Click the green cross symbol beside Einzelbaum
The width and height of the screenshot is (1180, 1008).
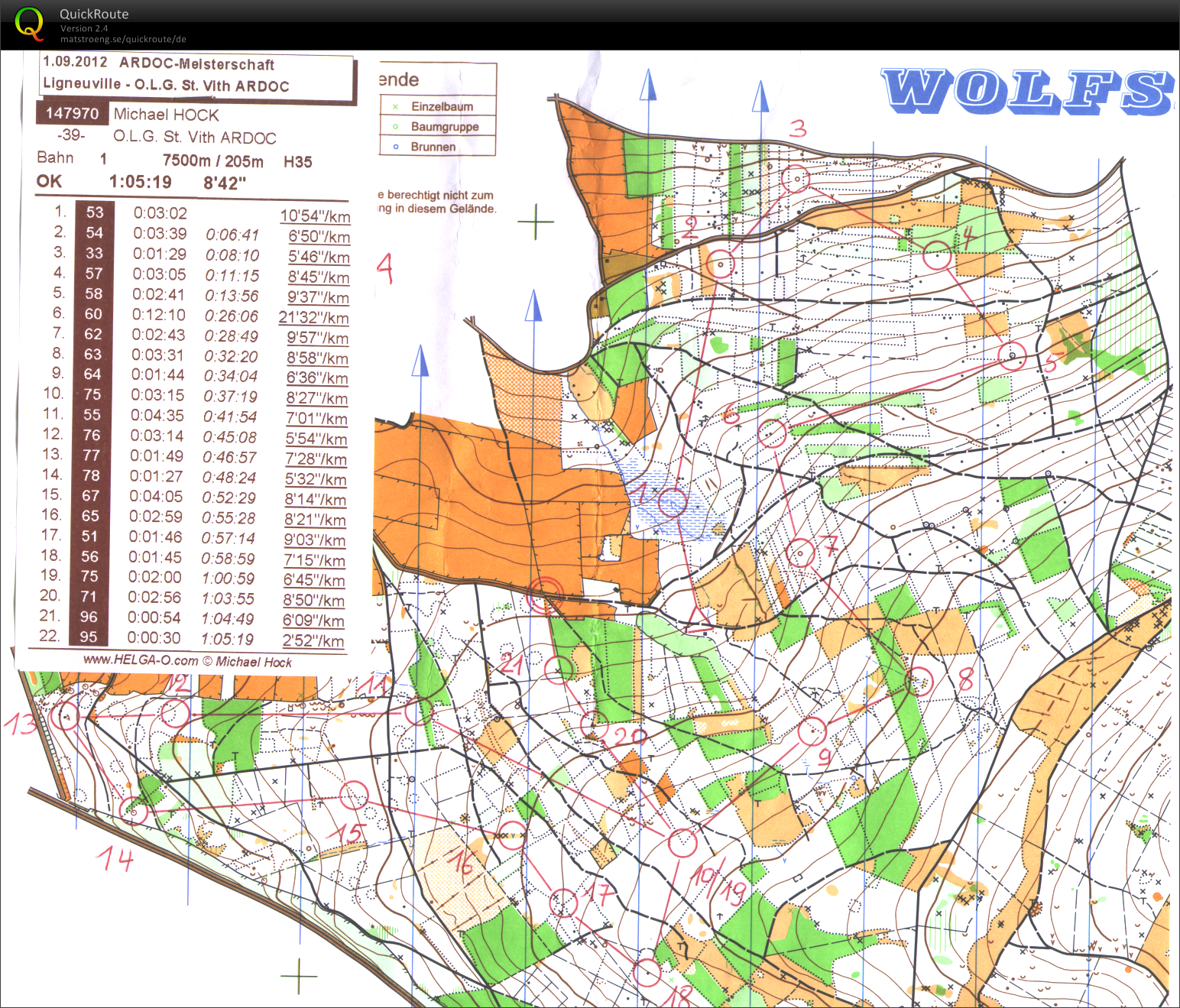coord(395,106)
